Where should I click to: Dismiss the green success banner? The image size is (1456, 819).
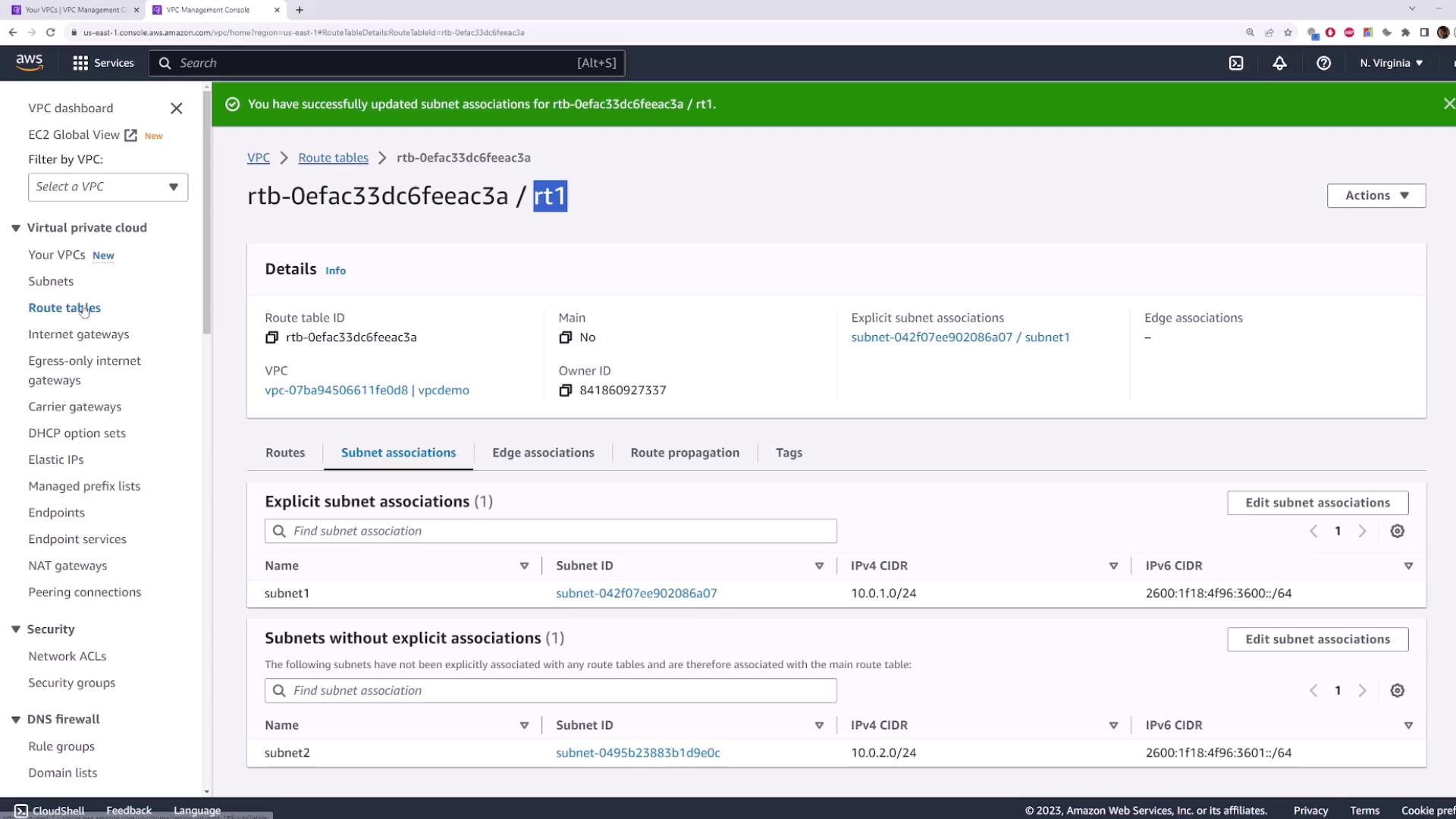1448,104
